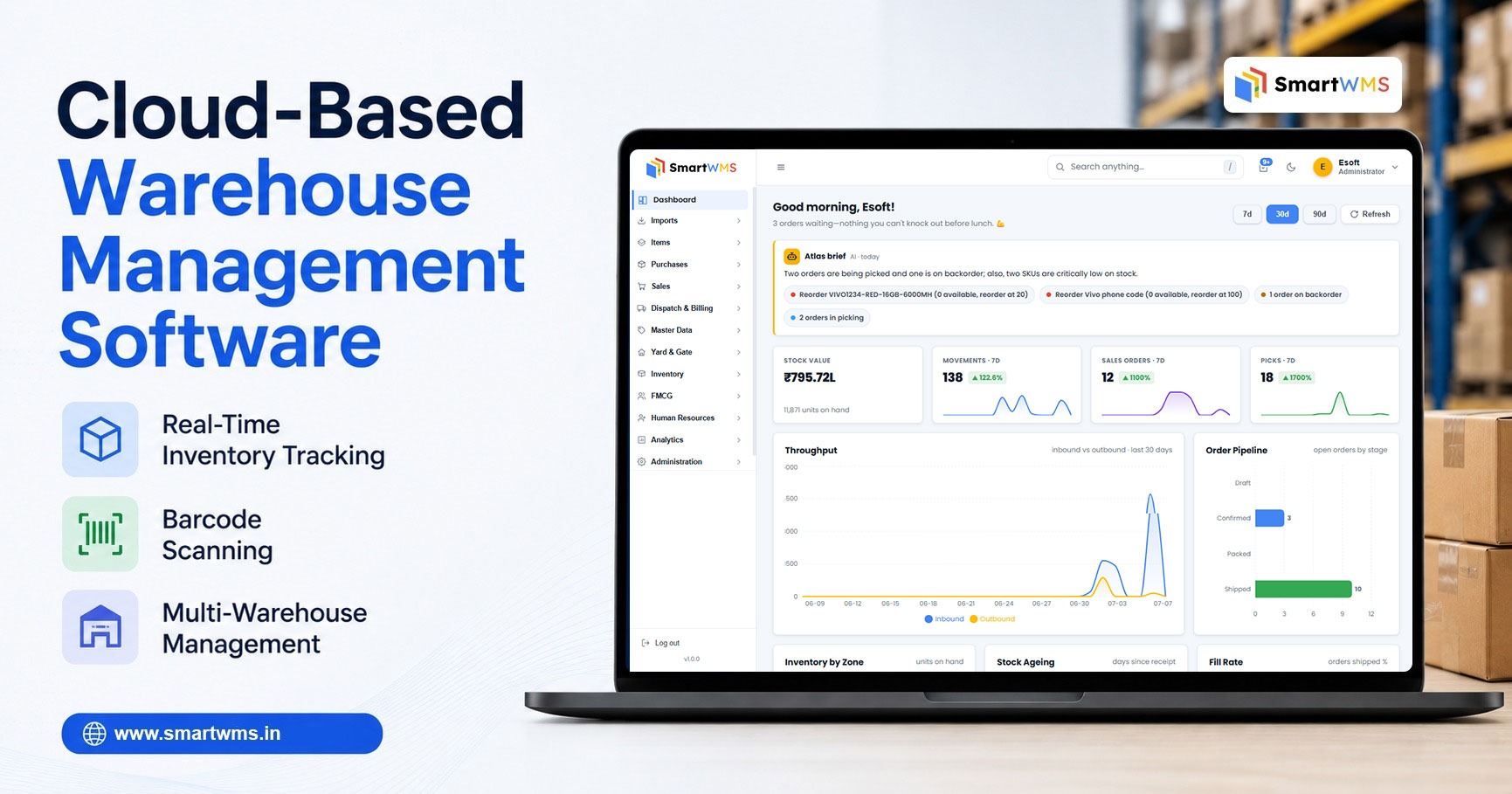
Task: Click the Stock Value card ₹795.72L
Action: click(848, 385)
